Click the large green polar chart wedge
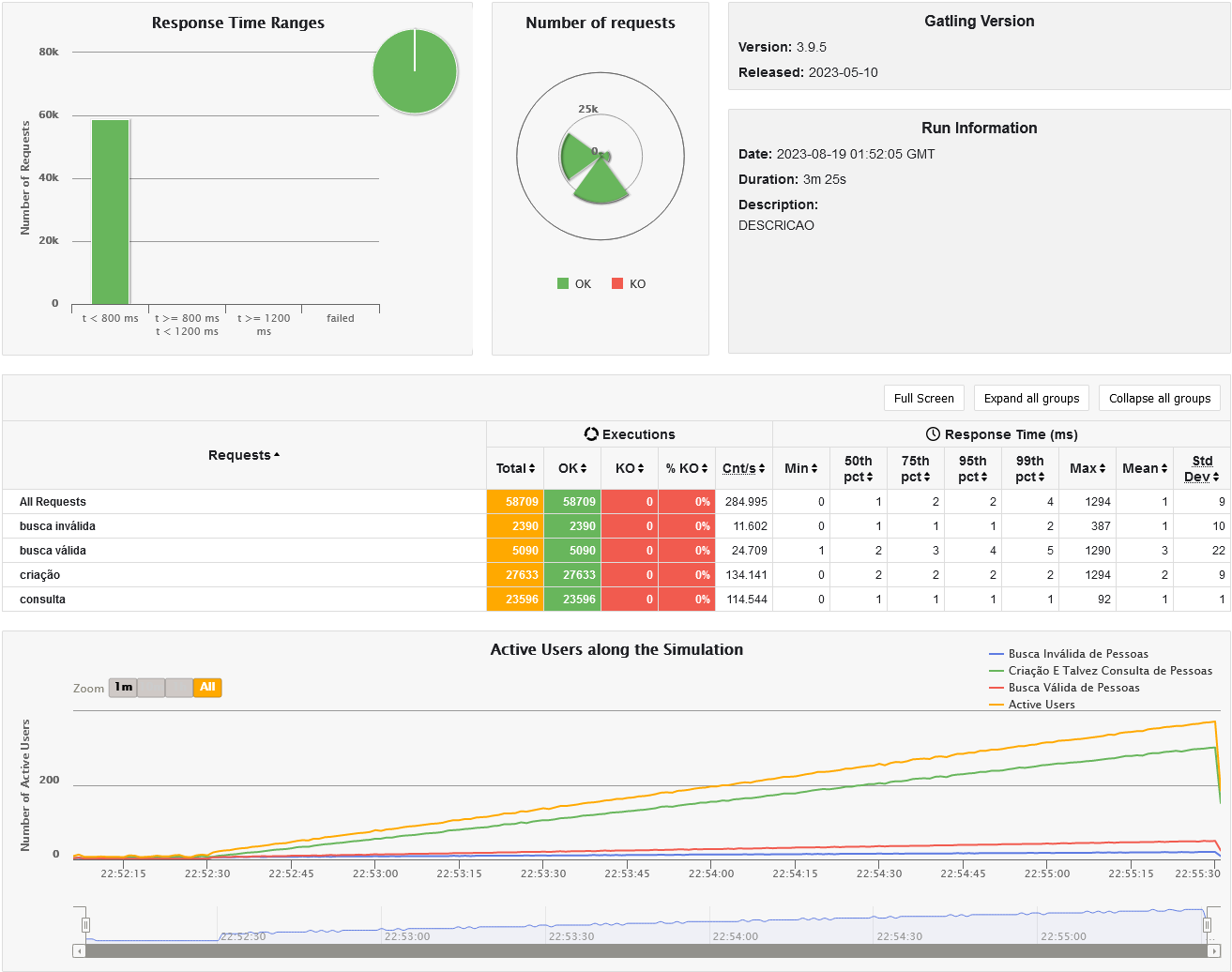1232x972 pixels. 600,183
